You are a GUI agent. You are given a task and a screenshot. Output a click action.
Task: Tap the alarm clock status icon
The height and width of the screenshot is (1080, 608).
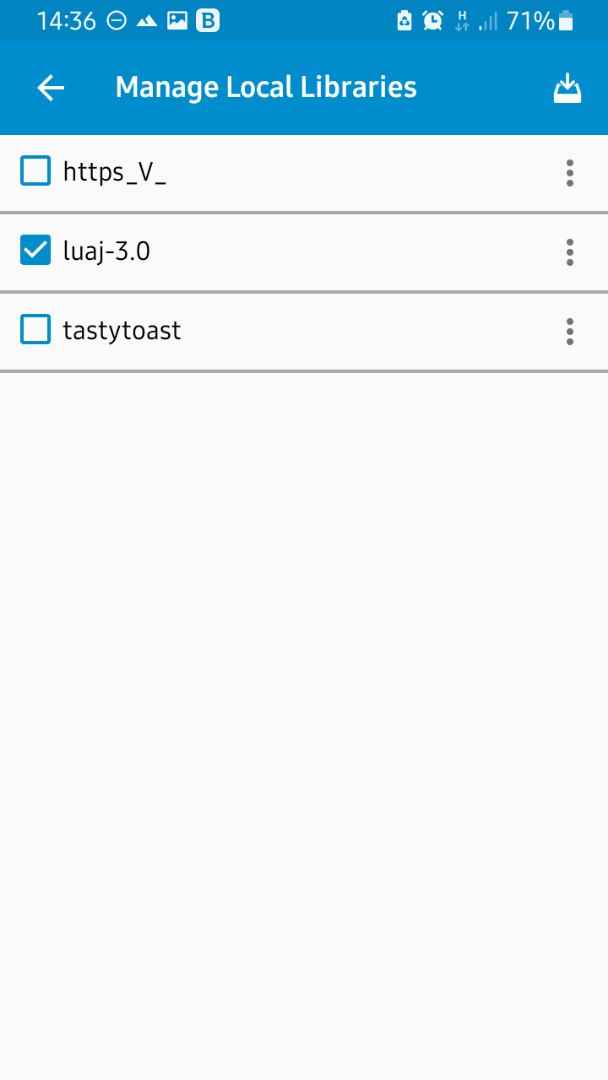pos(432,21)
